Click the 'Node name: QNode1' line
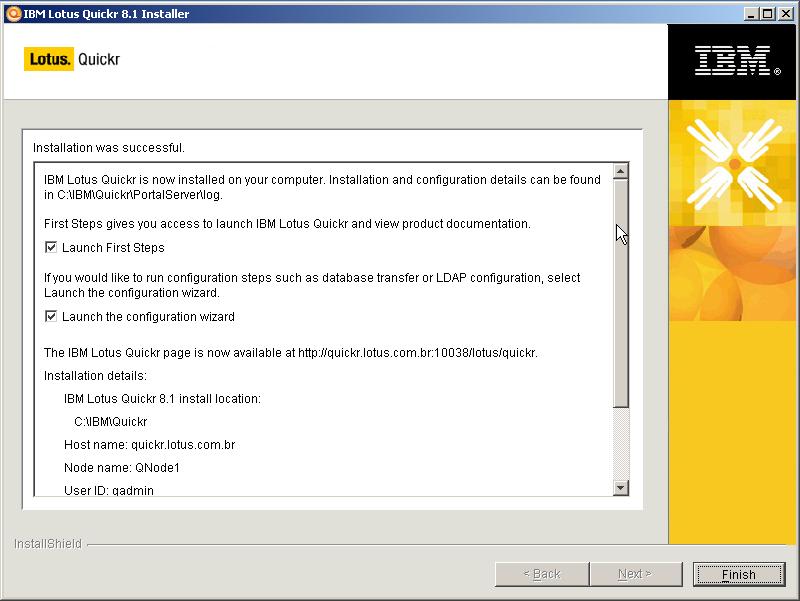 [x=121, y=468]
